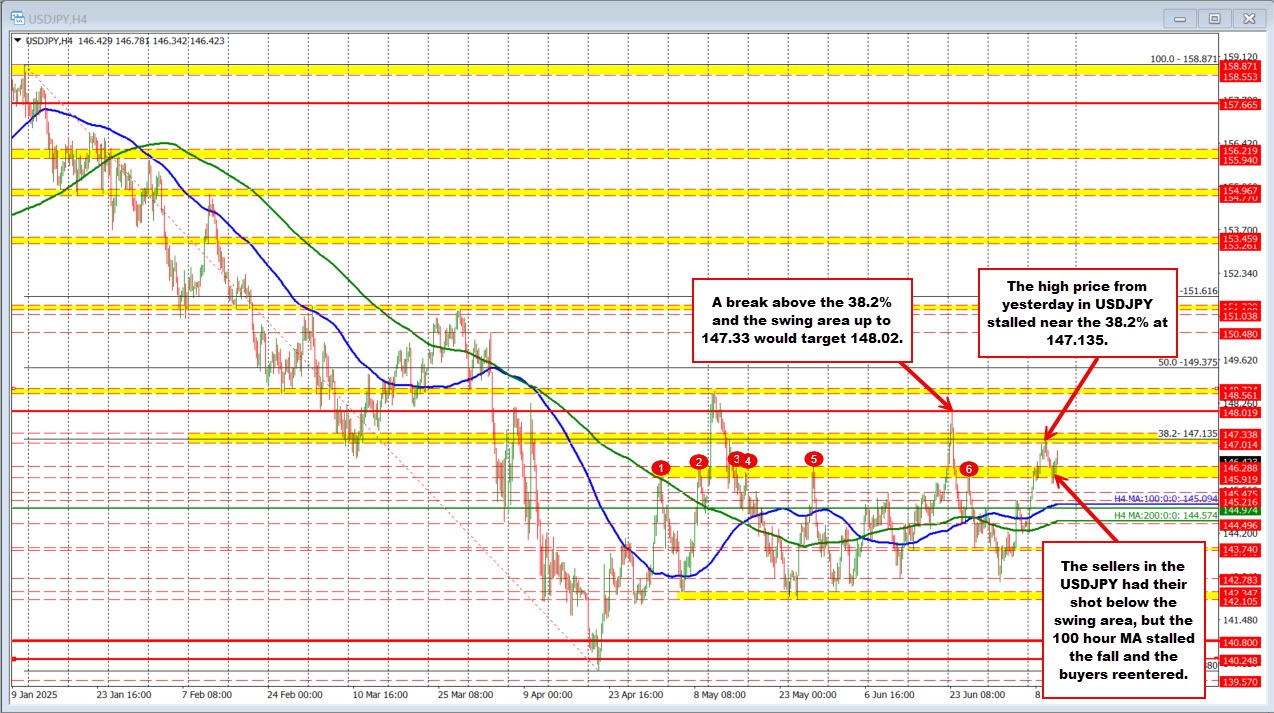Click the 23 Jan 16:00 date on time axis

(x=123, y=693)
